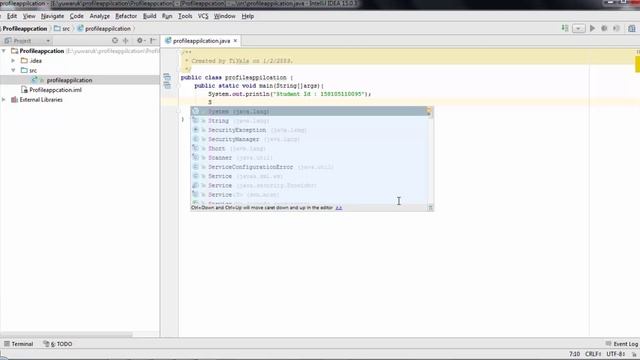Click the run gutter icon beside class declaration
The width and height of the screenshot is (640, 360).
(167, 77)
